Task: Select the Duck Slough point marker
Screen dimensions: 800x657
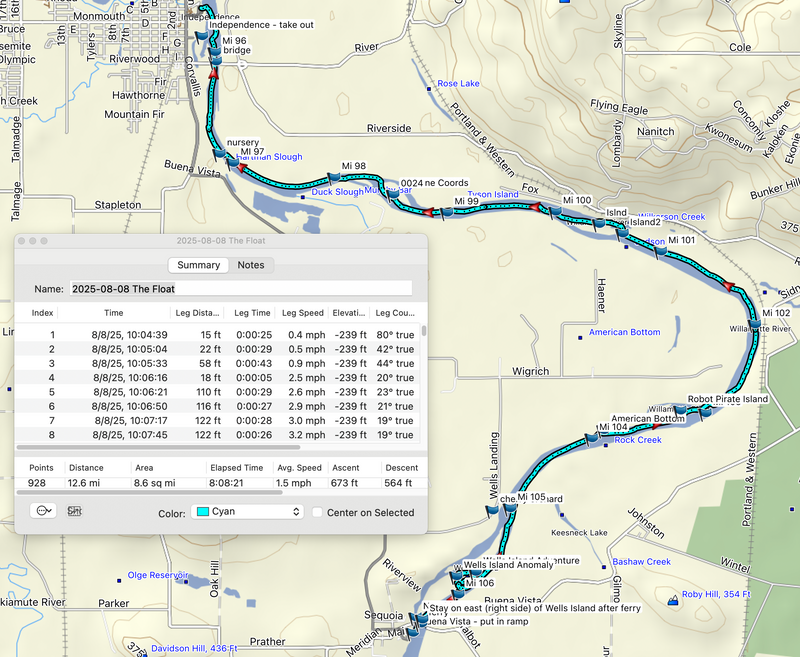Action: [303, 197]
